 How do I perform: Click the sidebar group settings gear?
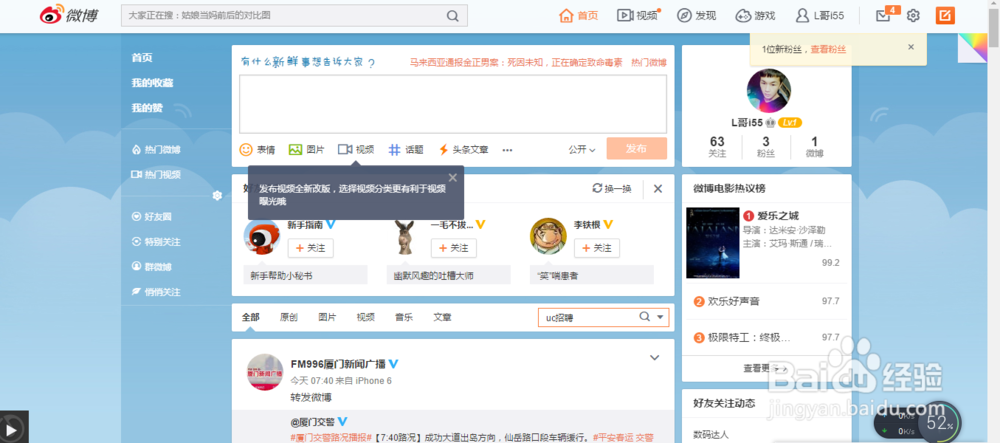217,196
